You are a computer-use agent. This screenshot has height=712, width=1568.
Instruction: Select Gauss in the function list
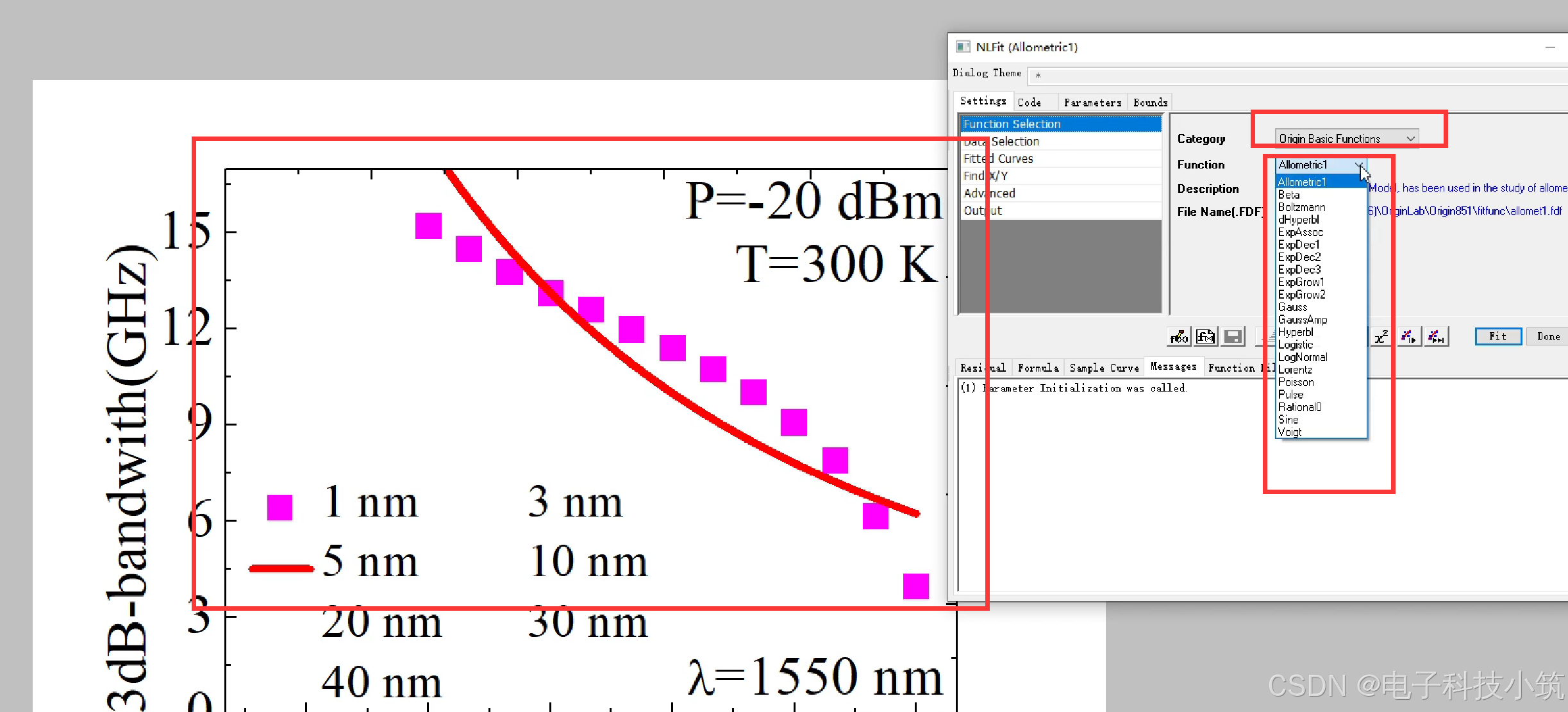(1292, 307)
